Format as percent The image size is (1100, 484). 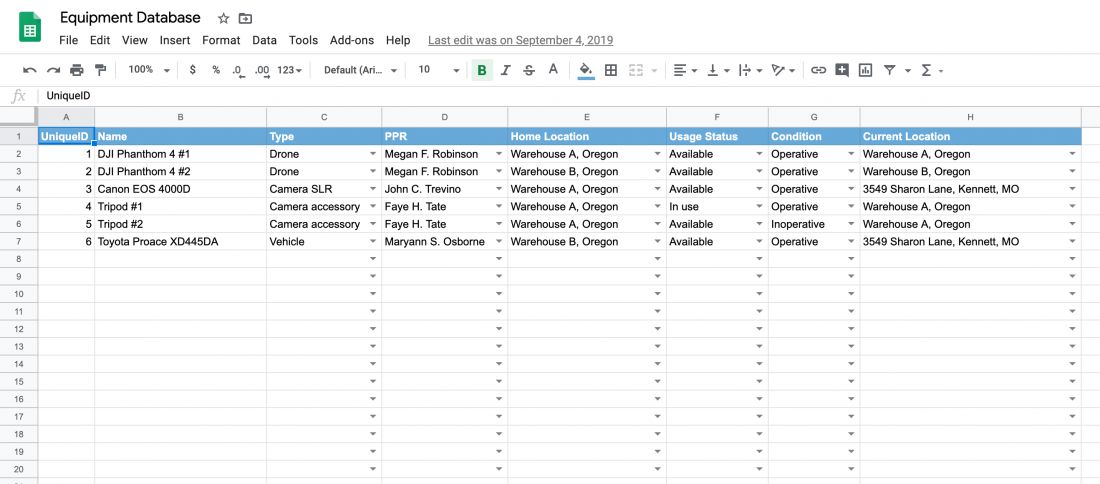point(216,70)
